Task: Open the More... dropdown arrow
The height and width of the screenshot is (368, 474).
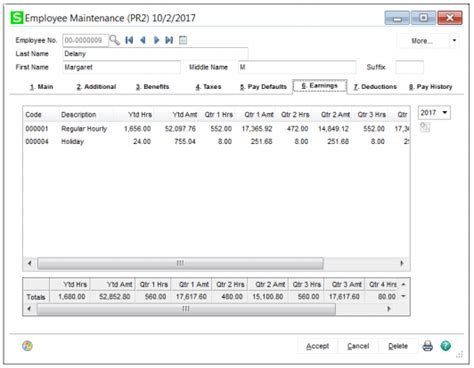Action: pos(454,41)
